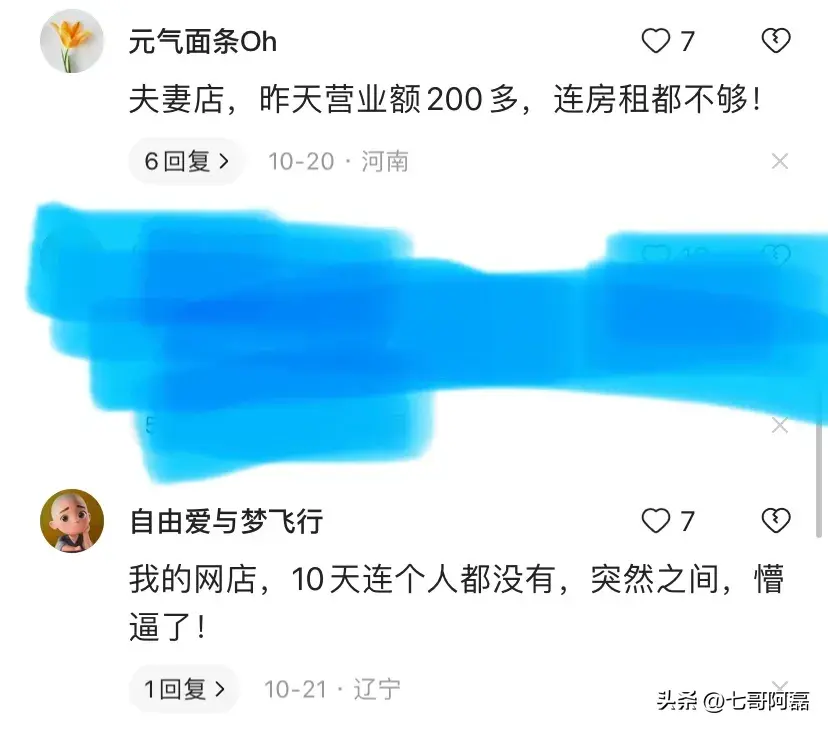This screenshot has width=828, height=730.
Task: Like the comment by 元气面条Oh
Action: (x=655, y=41)
